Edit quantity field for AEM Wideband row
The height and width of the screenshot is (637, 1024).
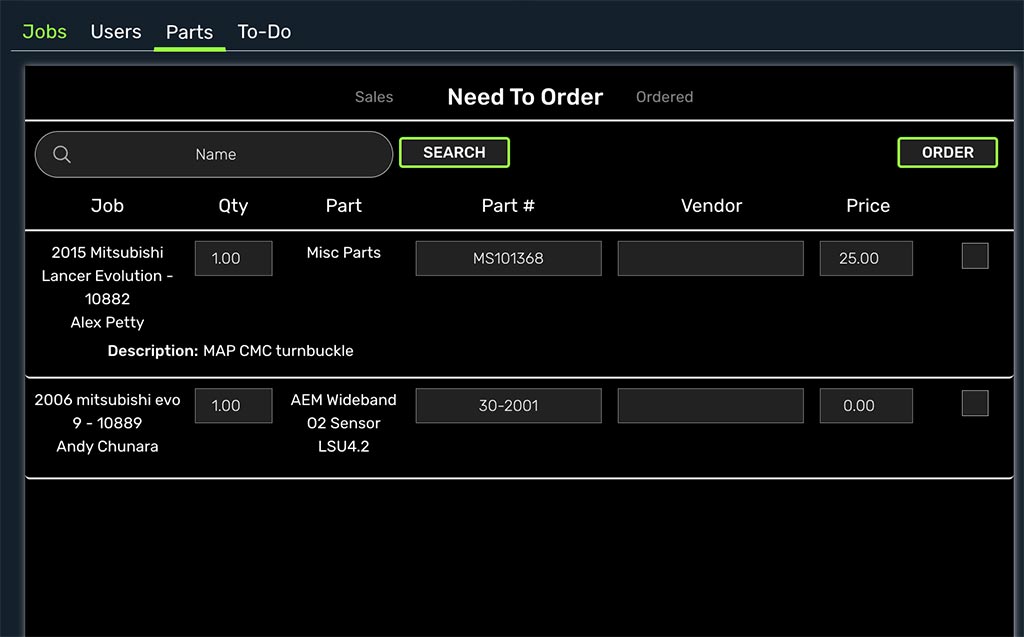point(233,405)
